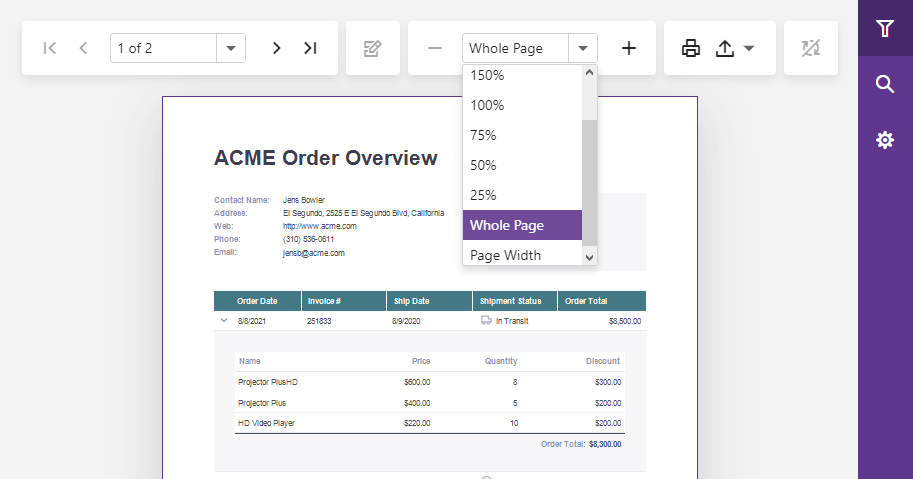Choose Page Width zoom option

click(x=522, y=255)
